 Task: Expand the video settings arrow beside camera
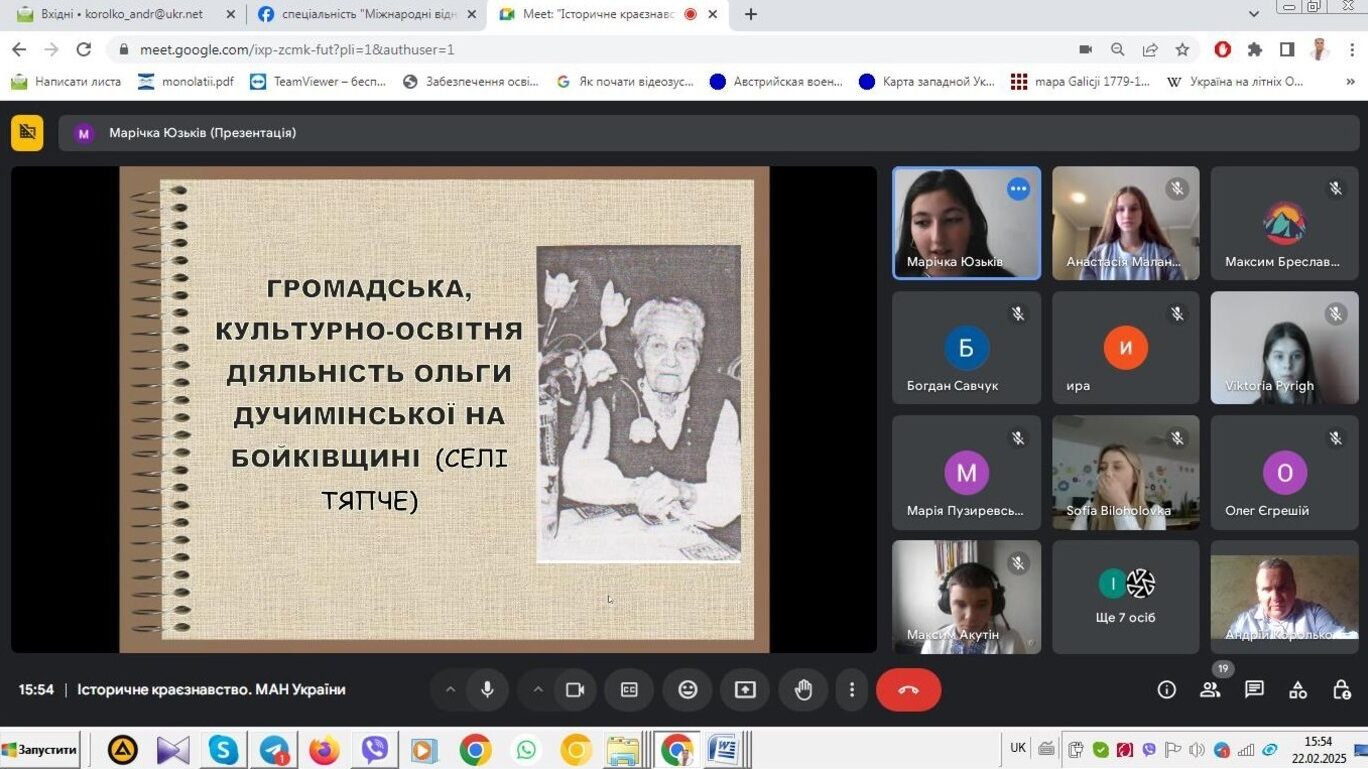(x=538, y=690)
